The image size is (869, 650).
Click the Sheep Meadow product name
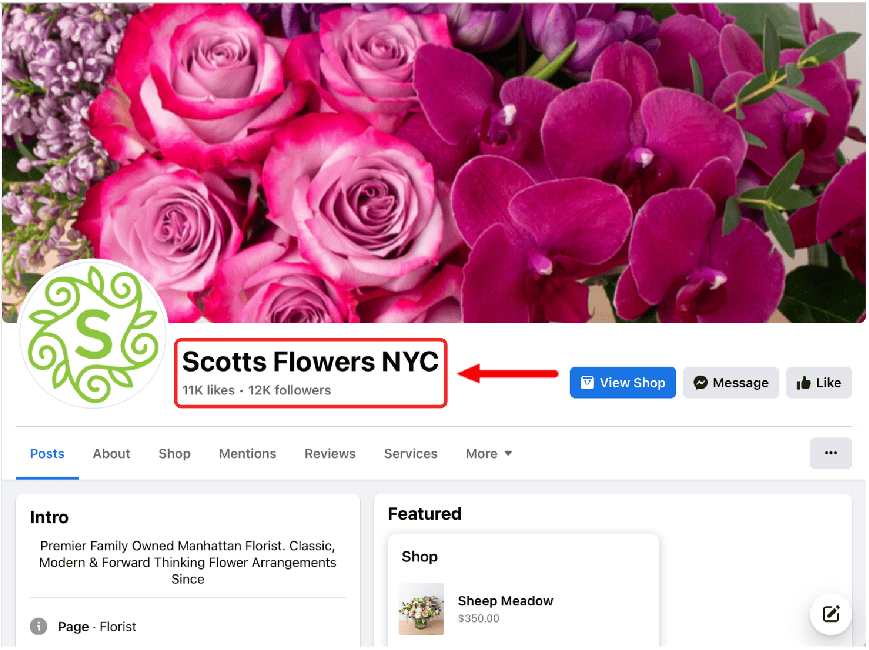(x=505, y=601)
